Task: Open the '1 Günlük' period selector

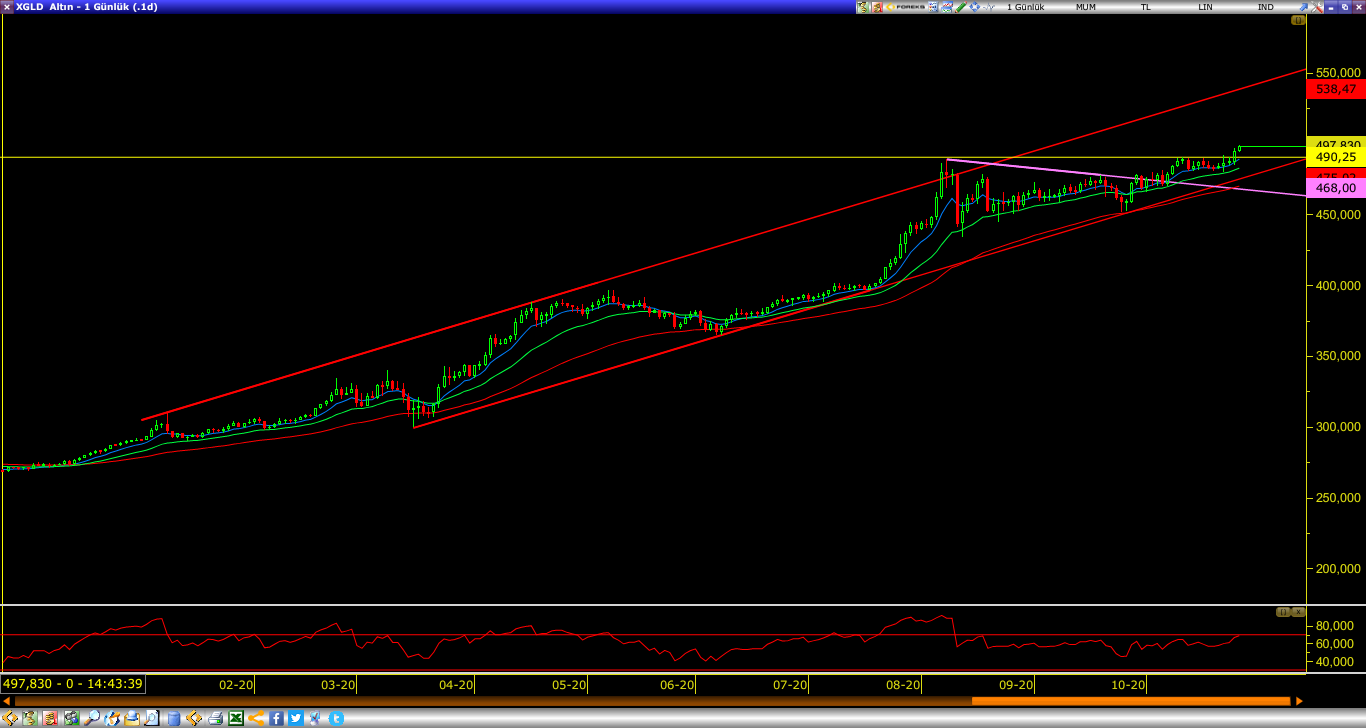Action: point(1025,7)
